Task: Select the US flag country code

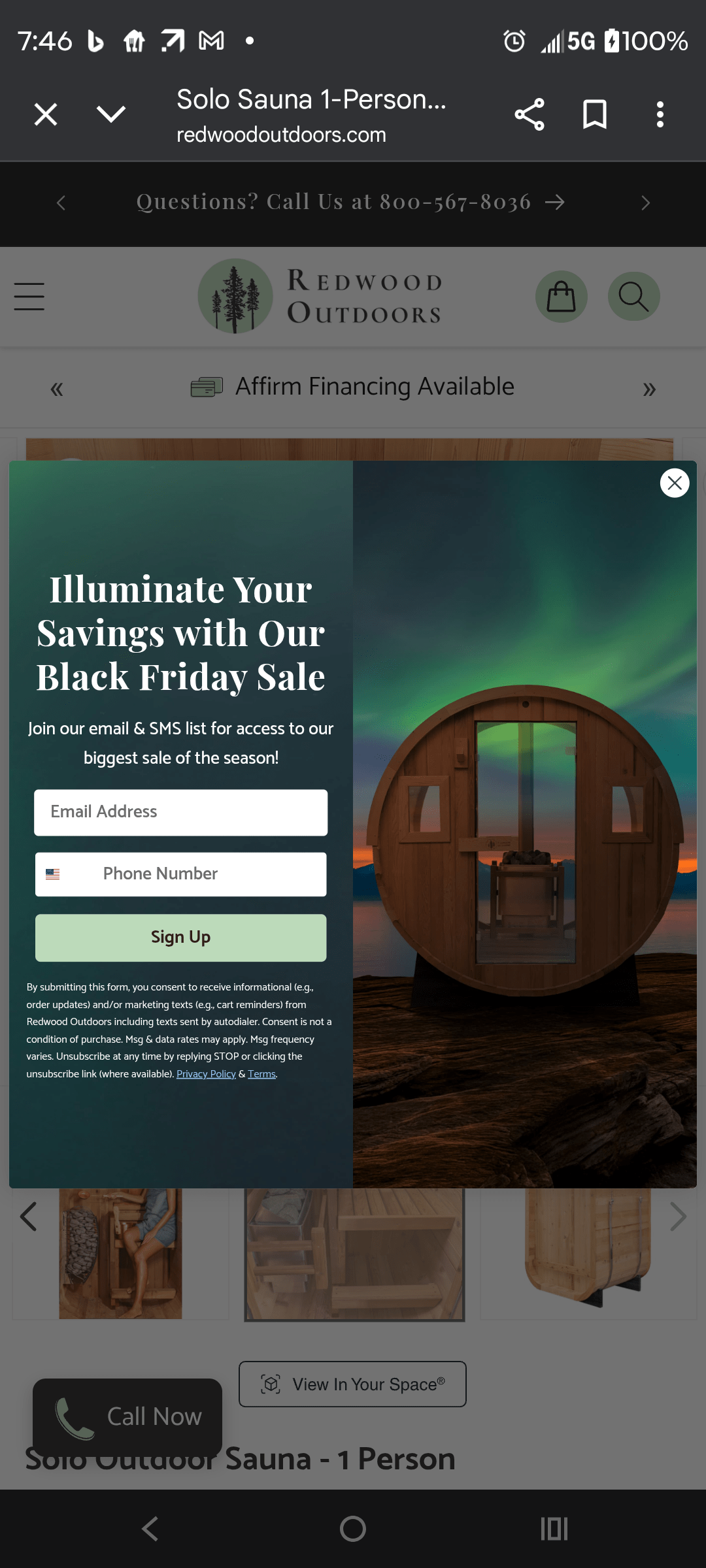Action: tap(53, 874)
